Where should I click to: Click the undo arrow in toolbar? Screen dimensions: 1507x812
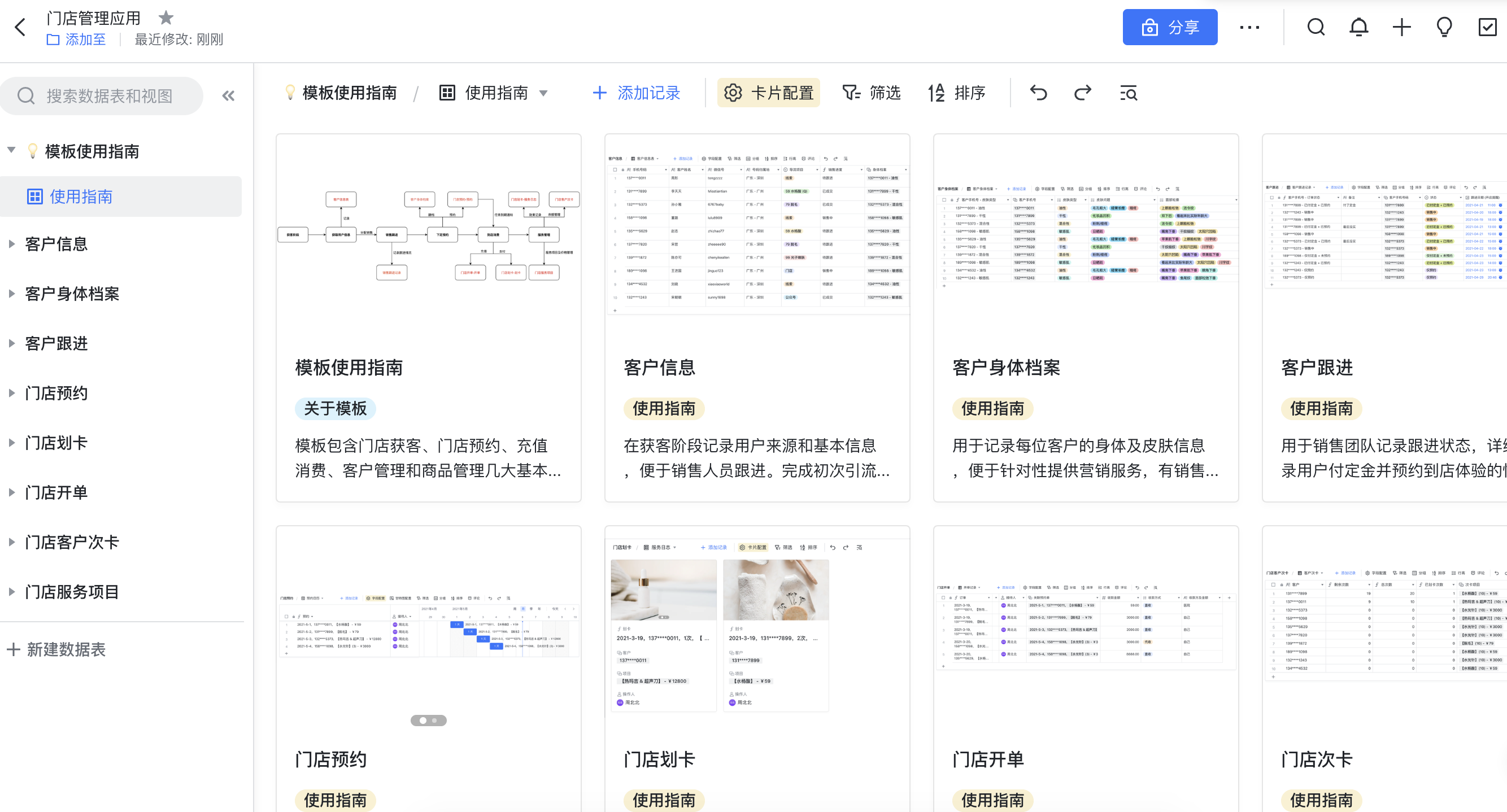[x=1038, y=93]
